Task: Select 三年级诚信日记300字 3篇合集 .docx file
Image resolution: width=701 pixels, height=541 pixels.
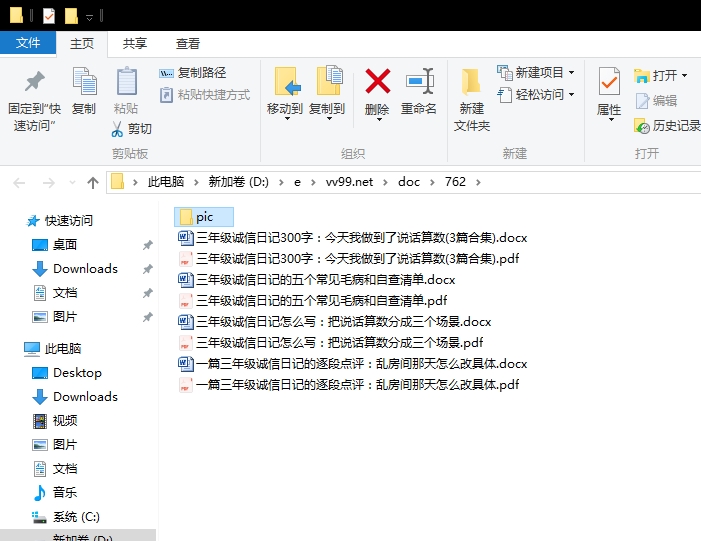Action: (352, 237)
